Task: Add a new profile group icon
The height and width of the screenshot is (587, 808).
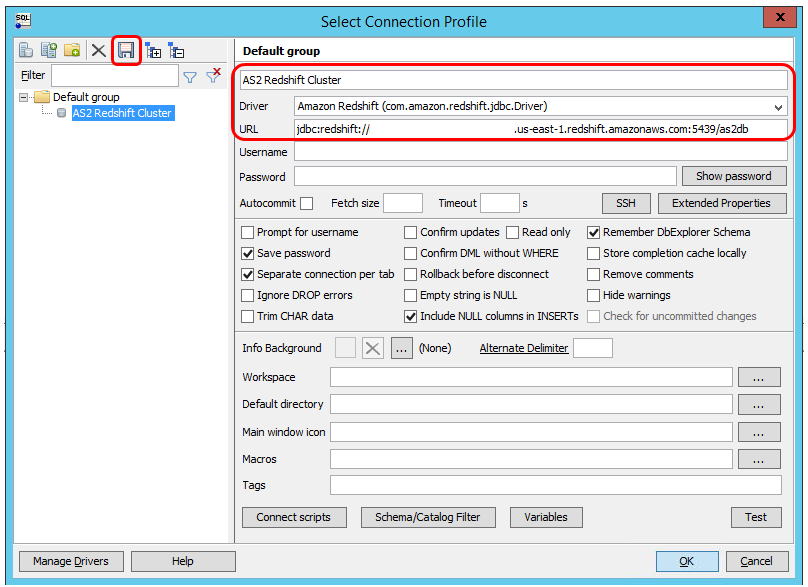Action: [x=72, y=50]
